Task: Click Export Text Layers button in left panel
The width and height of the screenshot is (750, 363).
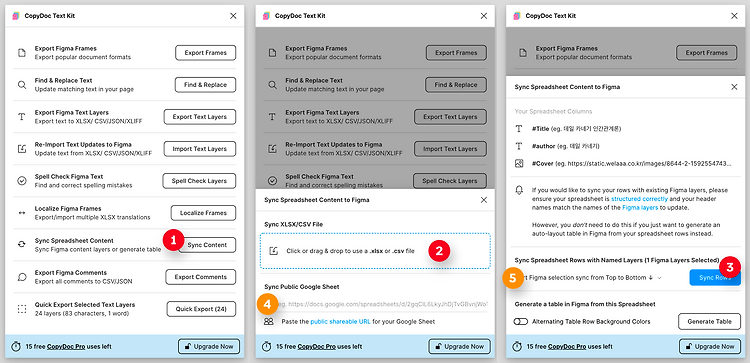Action: pyautogui.click(x=200, y=117)
